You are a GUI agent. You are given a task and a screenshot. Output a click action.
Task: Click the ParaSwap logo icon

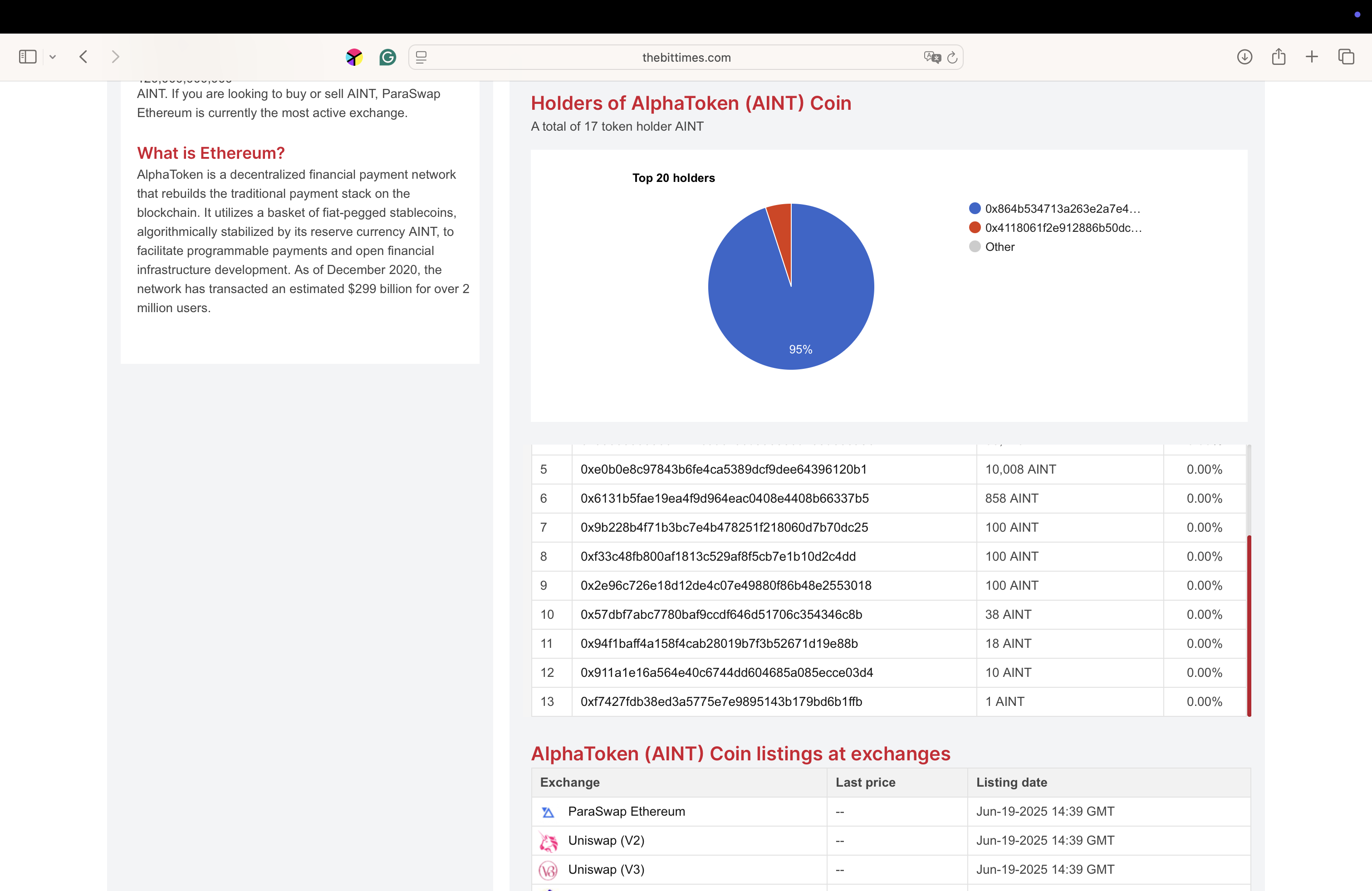(x=548, y=813)
